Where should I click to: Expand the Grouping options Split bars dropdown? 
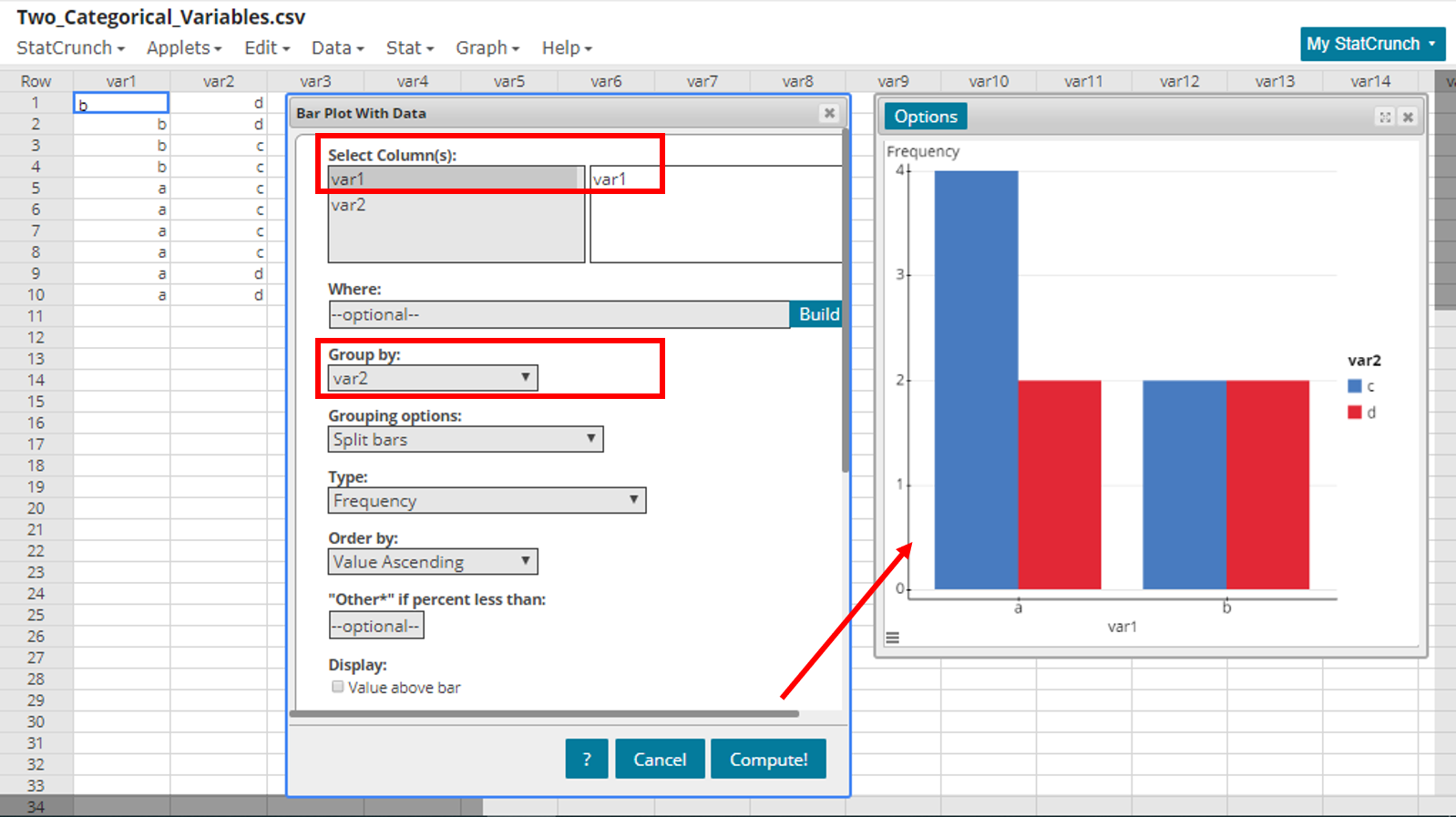[465, 439]
